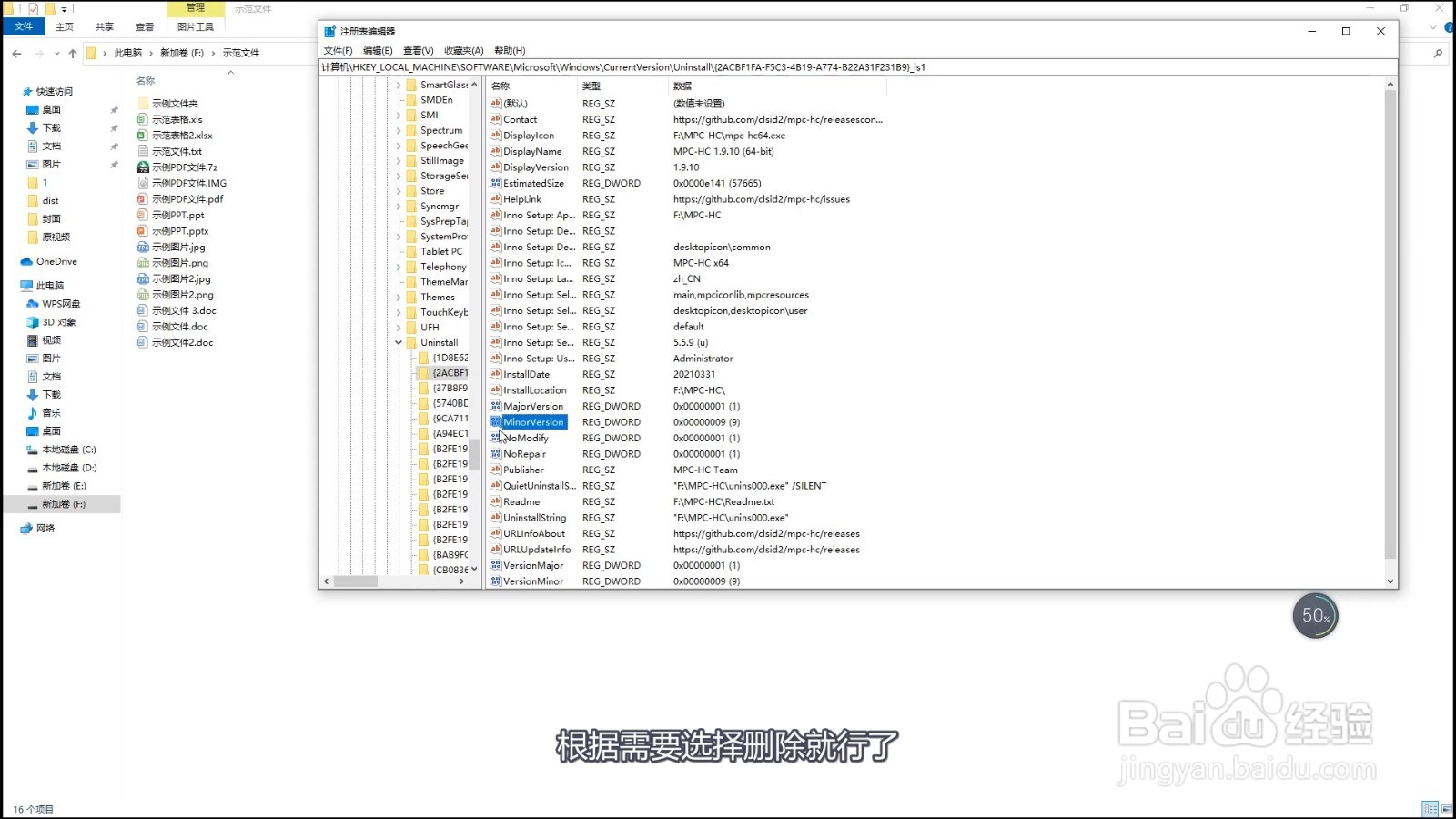Click the tree horizontal scrollbar's right arrow
The height and width of the screenshot is (819, 1456).
[461, 581]
